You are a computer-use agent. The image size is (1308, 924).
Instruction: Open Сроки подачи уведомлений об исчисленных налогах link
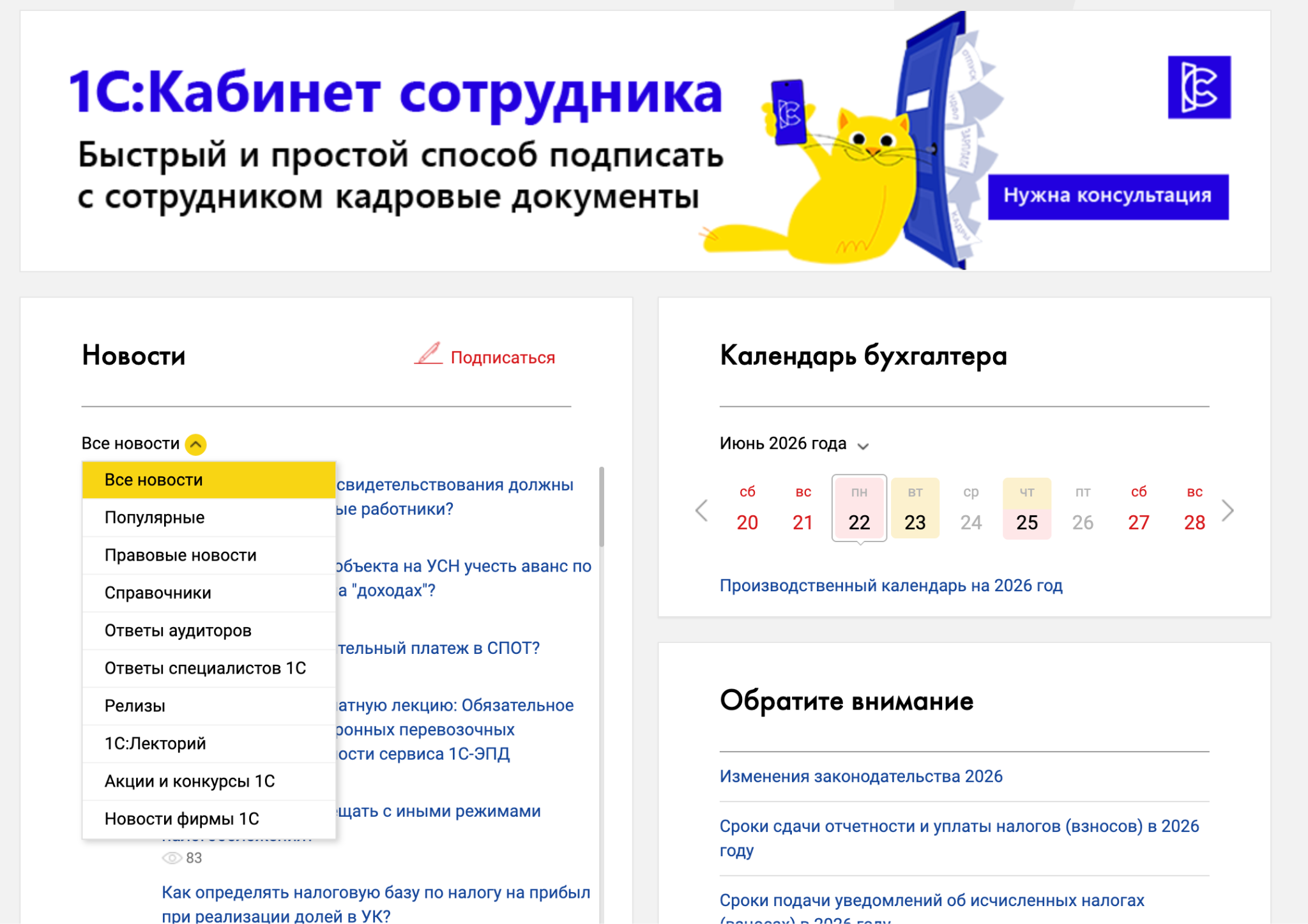pos(932,909)
